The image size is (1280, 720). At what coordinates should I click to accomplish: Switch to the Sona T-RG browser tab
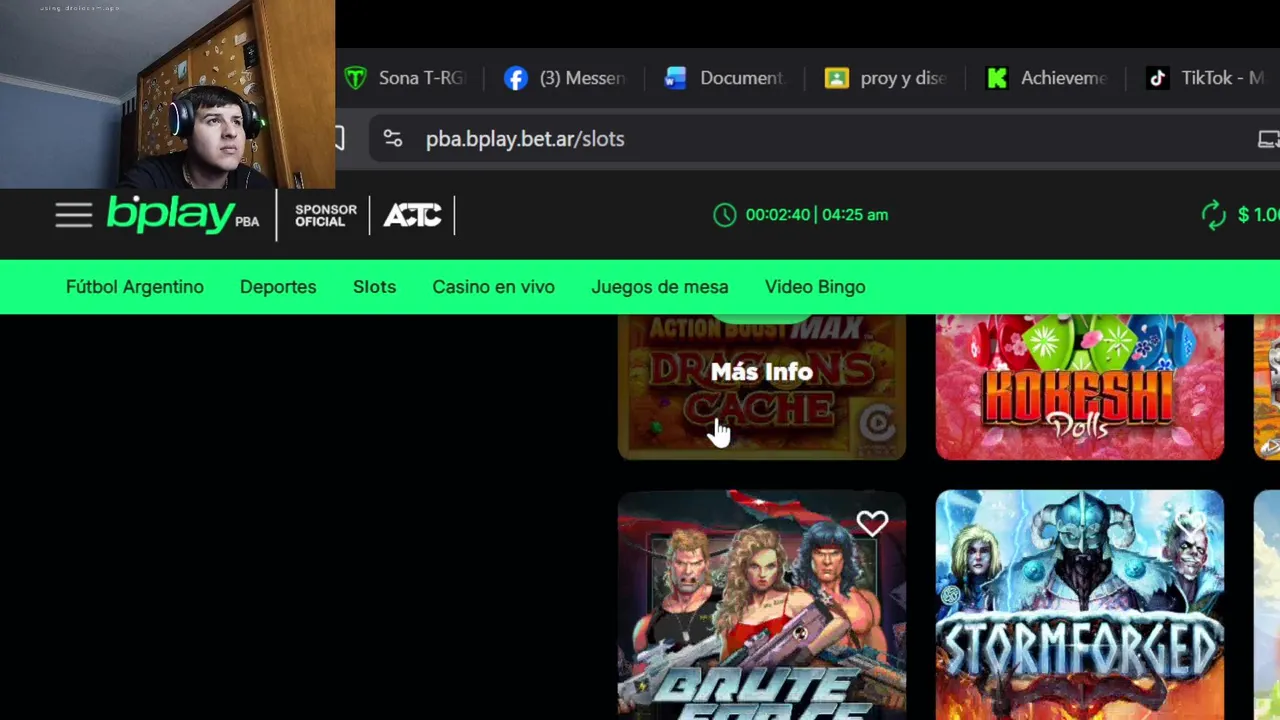point(404,78)
